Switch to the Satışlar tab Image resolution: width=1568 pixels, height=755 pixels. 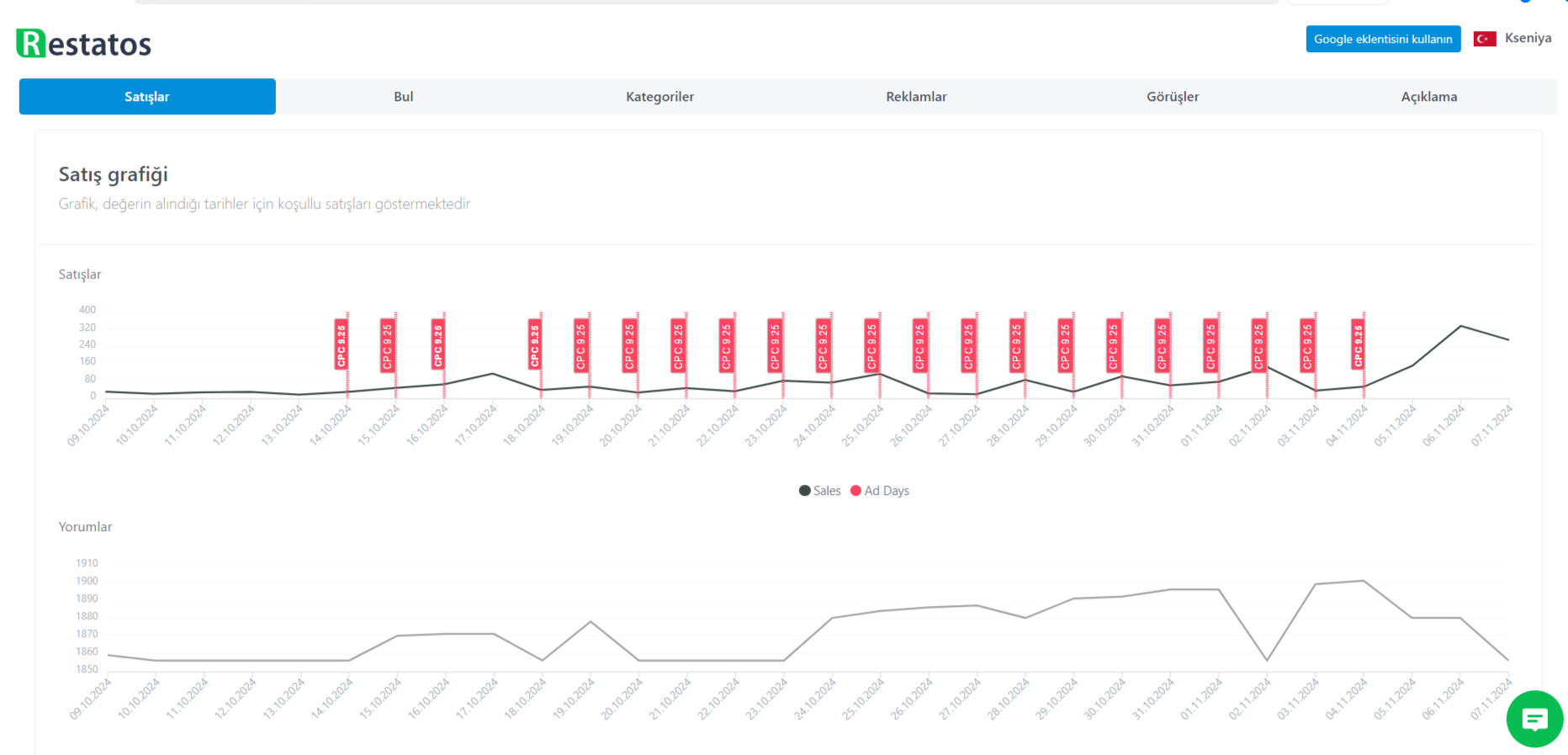(147, 97)
